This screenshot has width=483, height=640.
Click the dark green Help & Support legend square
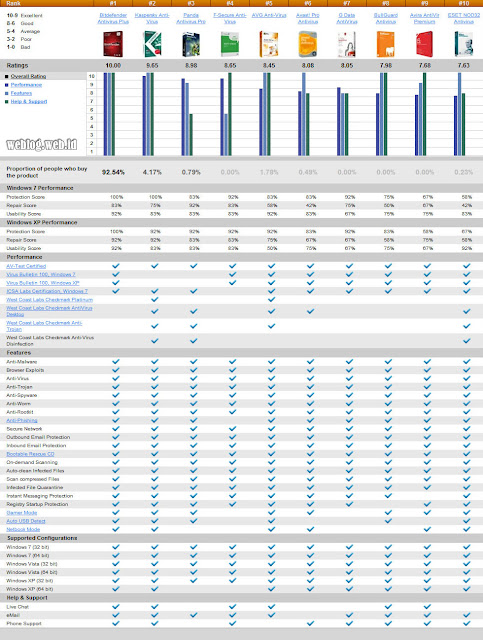tap(7, 101)
